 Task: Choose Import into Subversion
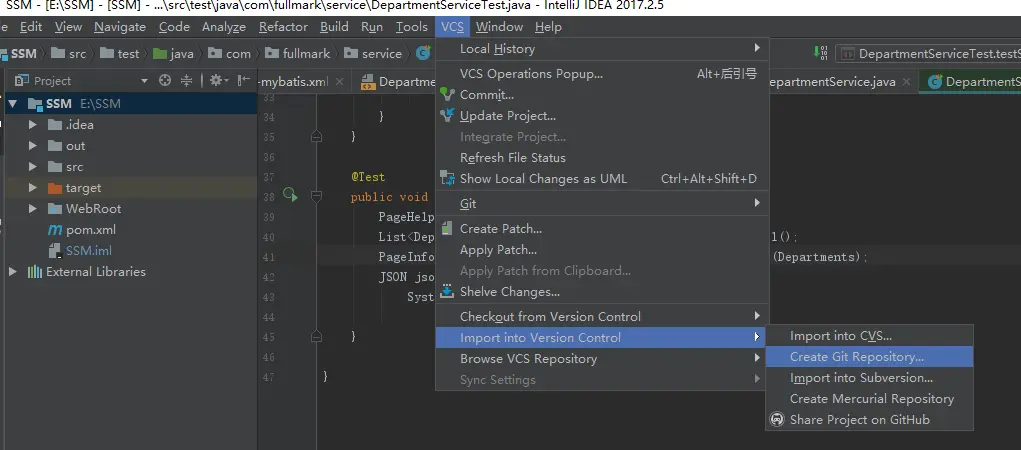869,378
